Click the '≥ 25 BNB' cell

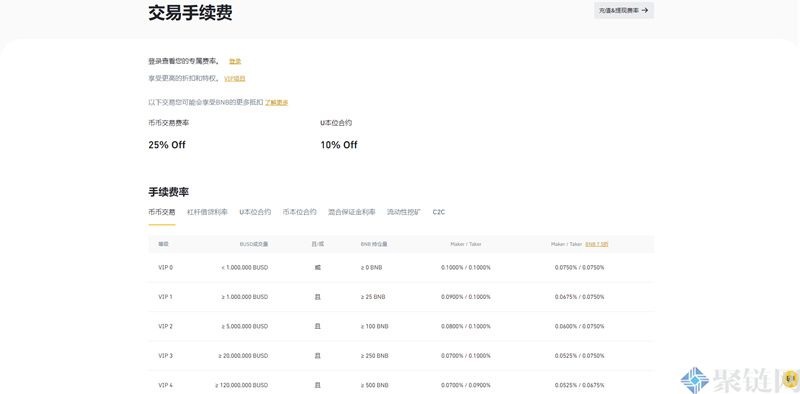(373, 297)
